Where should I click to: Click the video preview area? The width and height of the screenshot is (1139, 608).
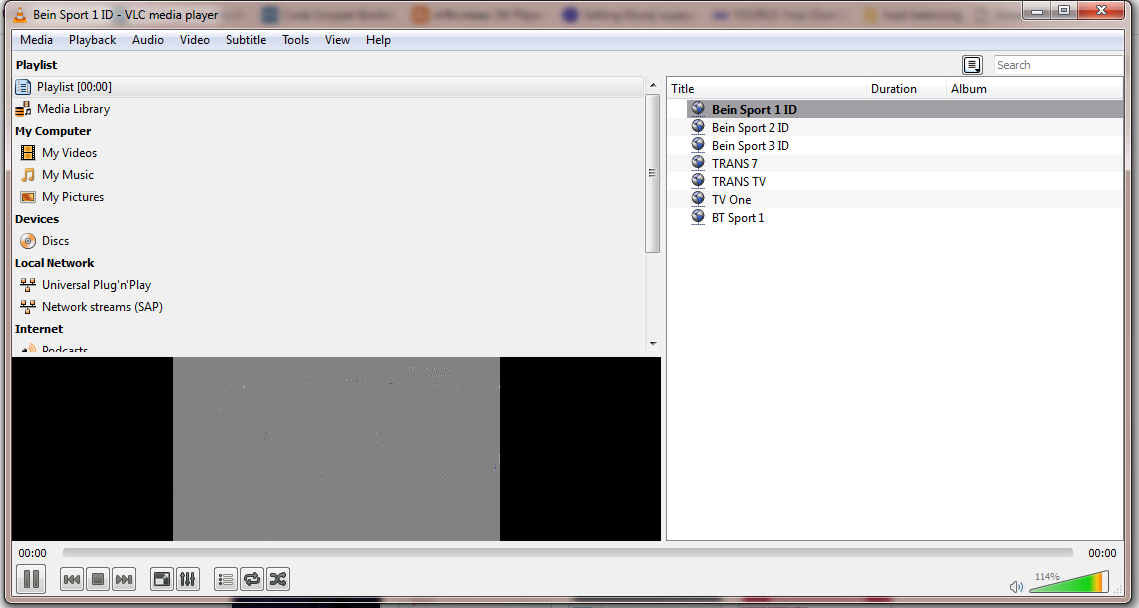(x=336, y=449)
